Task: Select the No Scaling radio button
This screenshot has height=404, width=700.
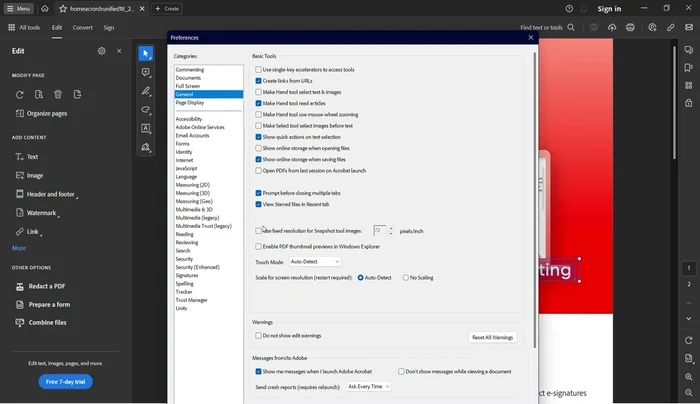Action: (x=406, y=277)
